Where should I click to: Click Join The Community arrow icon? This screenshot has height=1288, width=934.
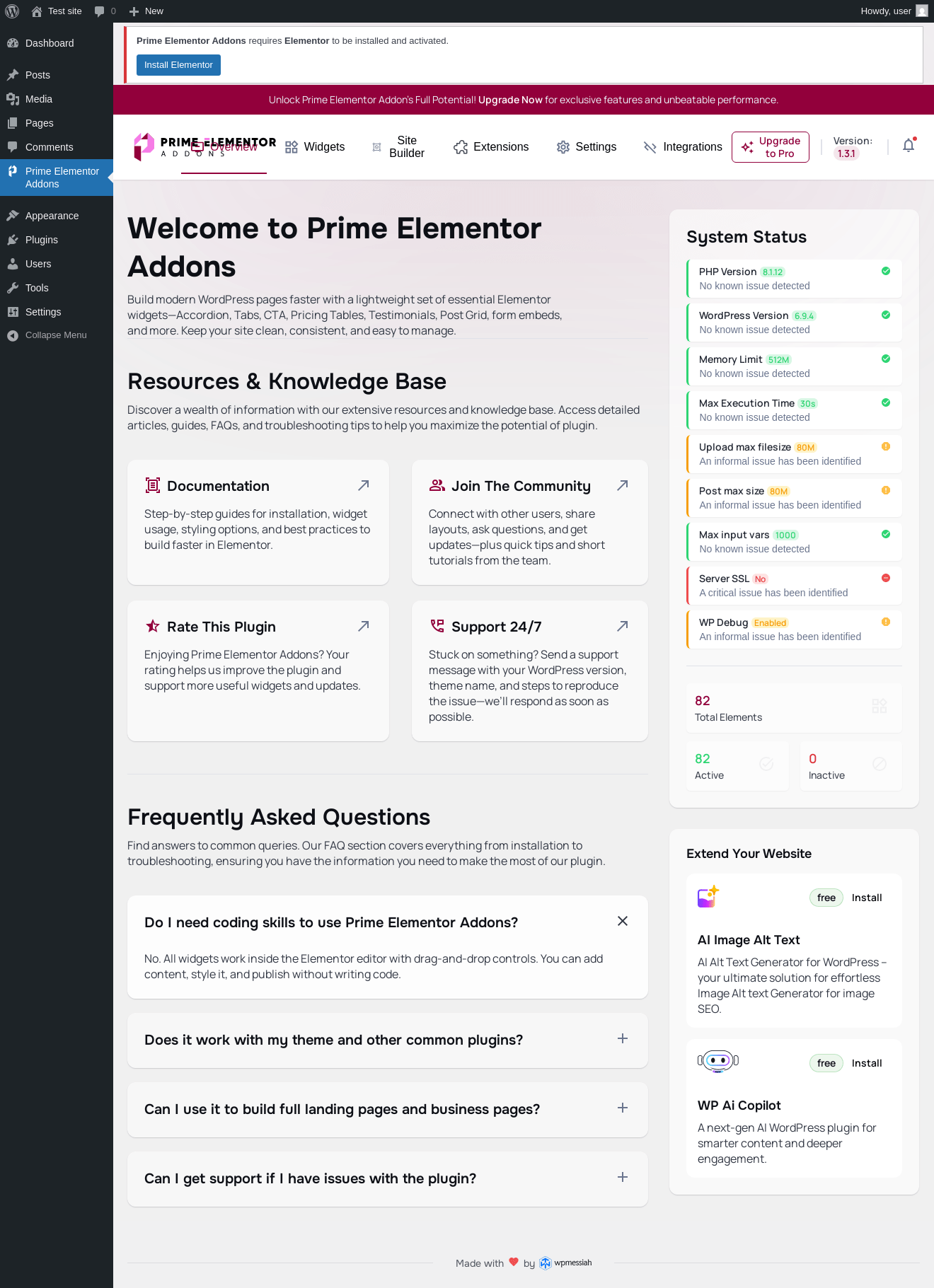click(623, 485)
